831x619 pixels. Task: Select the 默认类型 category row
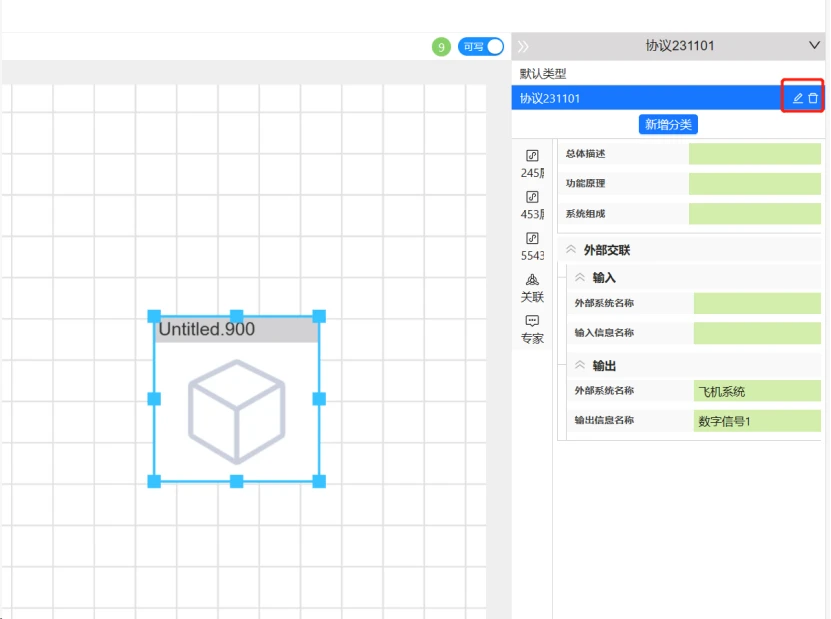click(x=668, y=74)
